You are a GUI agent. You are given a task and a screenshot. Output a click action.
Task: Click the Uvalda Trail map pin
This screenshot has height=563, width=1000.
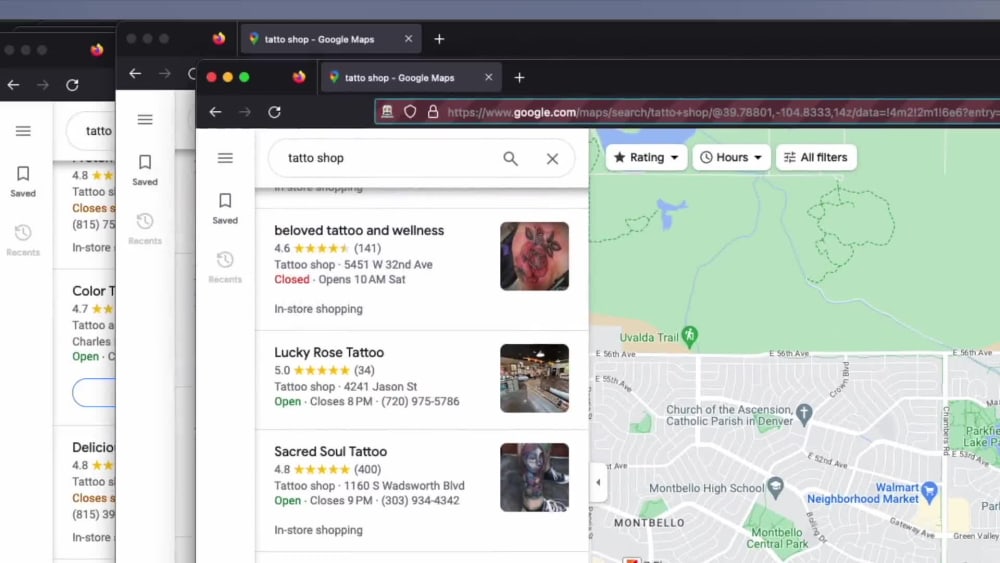pos(689,336)
